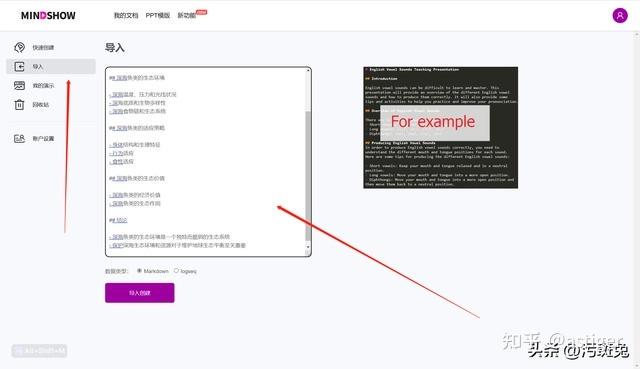This screenshot has height=369, width=640.
Task: Click the 结论 heading line in the text area
Action: pyautogui.click(x=118, y=220)
